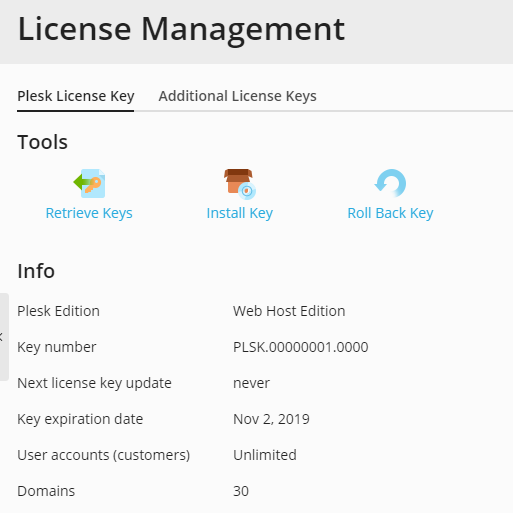Collapse the sidebar using the left edge handle
Screen dimensions: 513x513
coord(4,337)
